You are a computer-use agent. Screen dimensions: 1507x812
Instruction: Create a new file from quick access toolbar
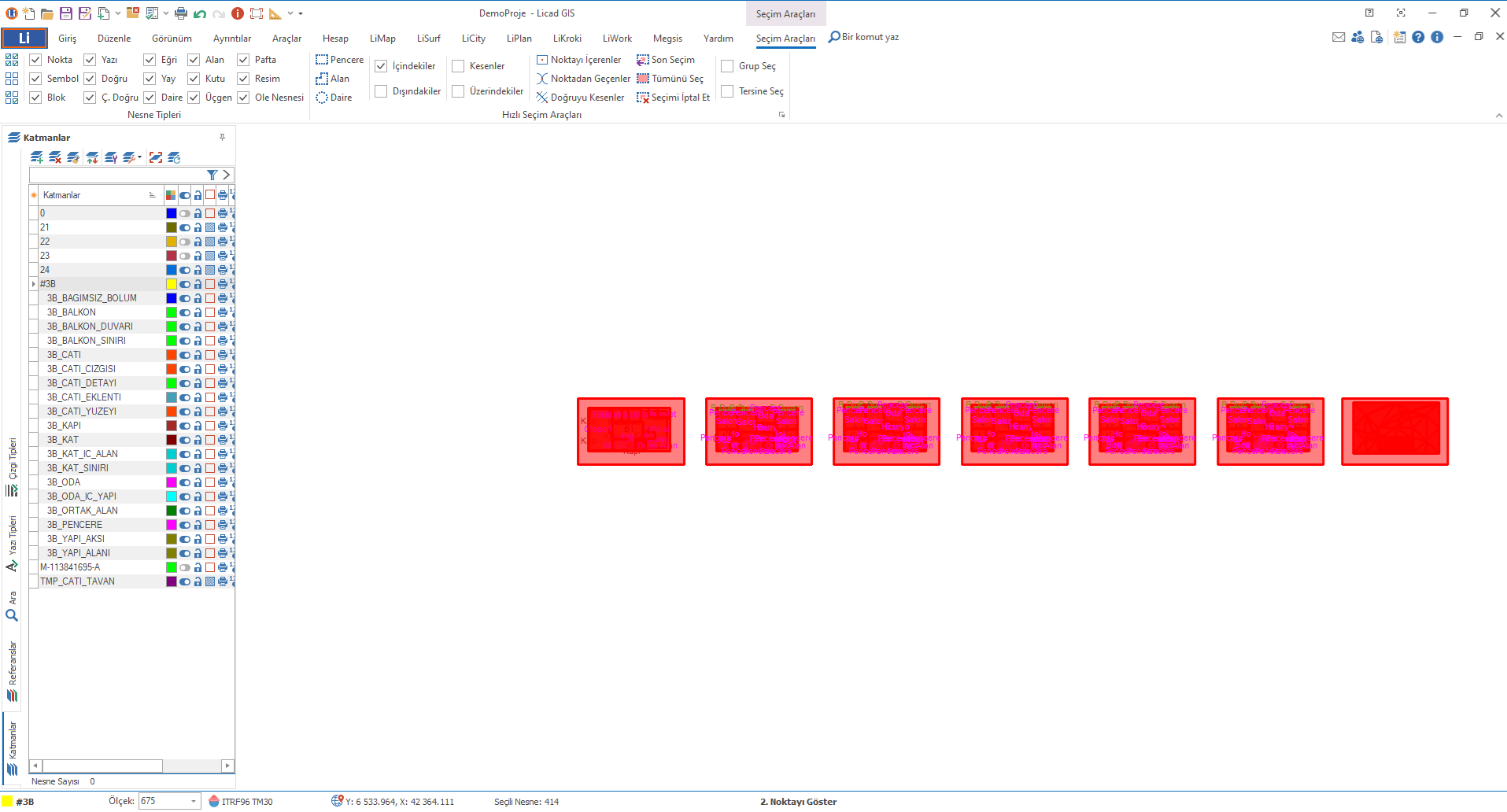(x=29, y=13)
